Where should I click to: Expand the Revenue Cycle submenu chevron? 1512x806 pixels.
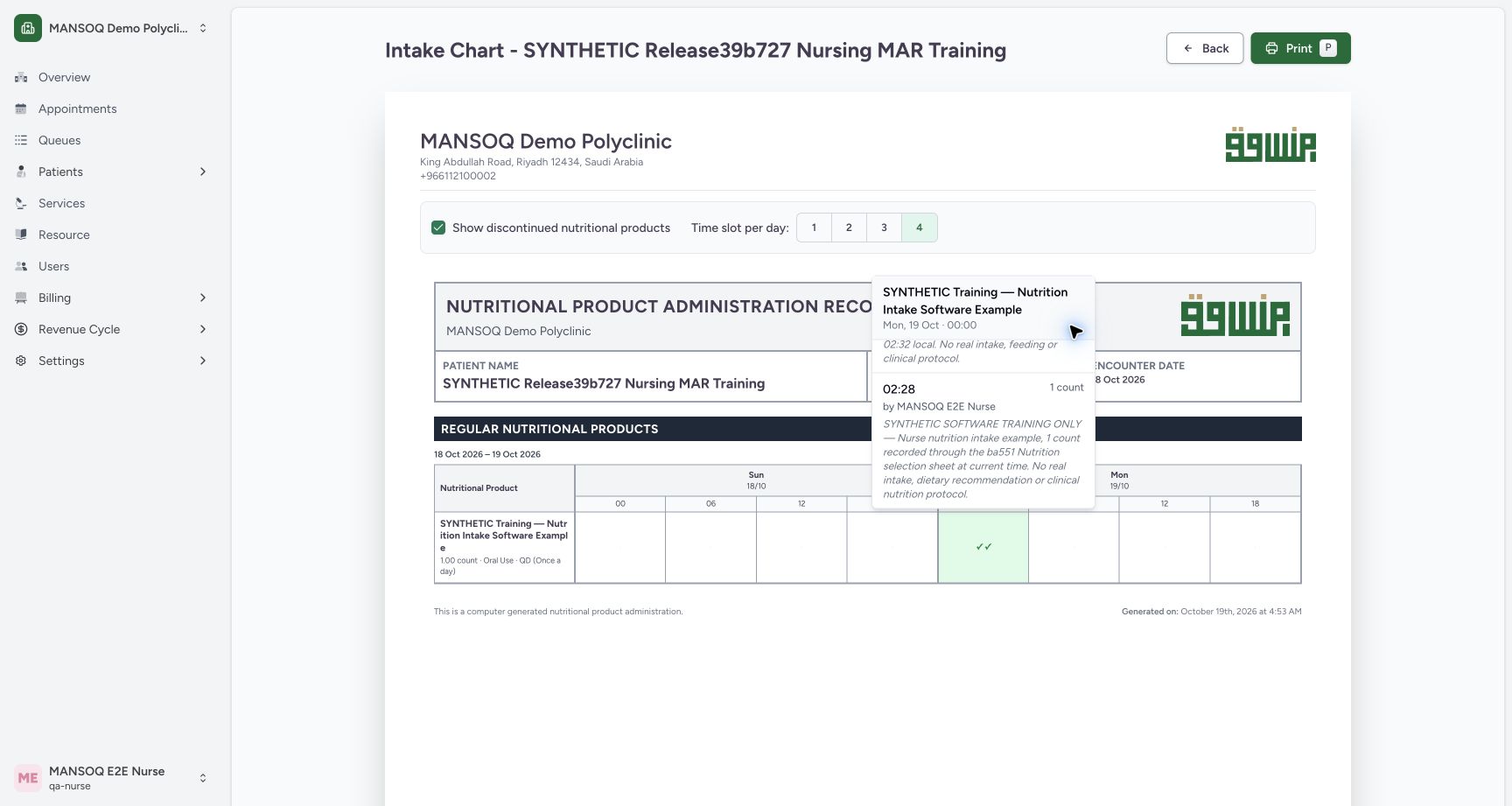point(203,329)
